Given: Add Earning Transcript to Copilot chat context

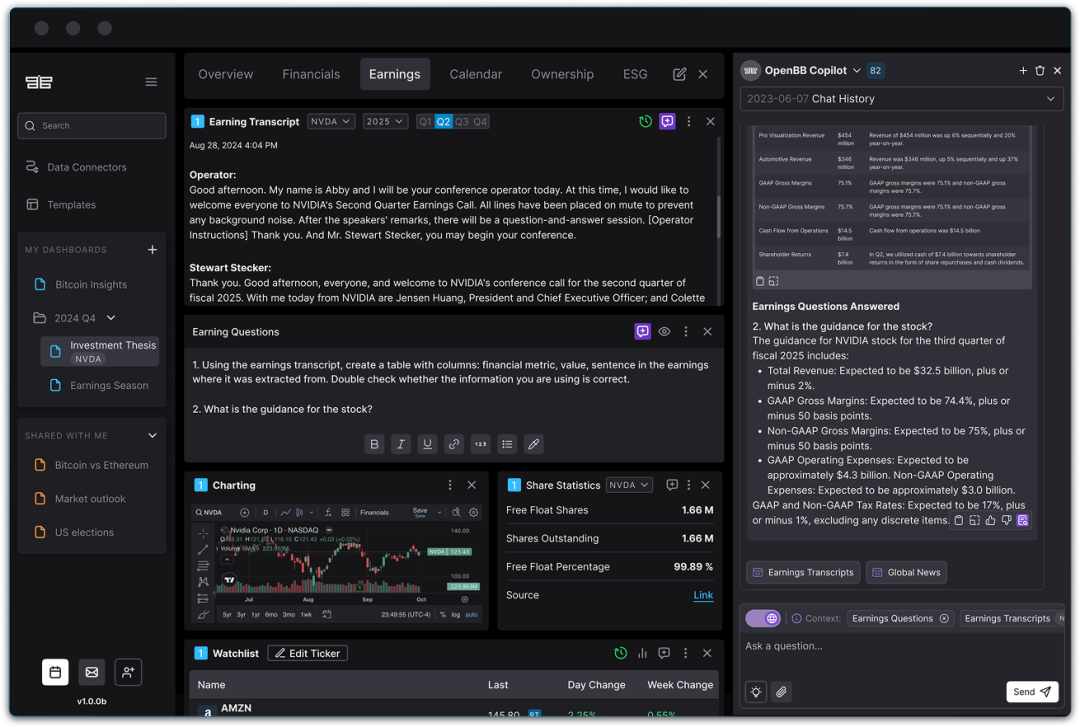Looking at the screenshot, I should 667,122.
